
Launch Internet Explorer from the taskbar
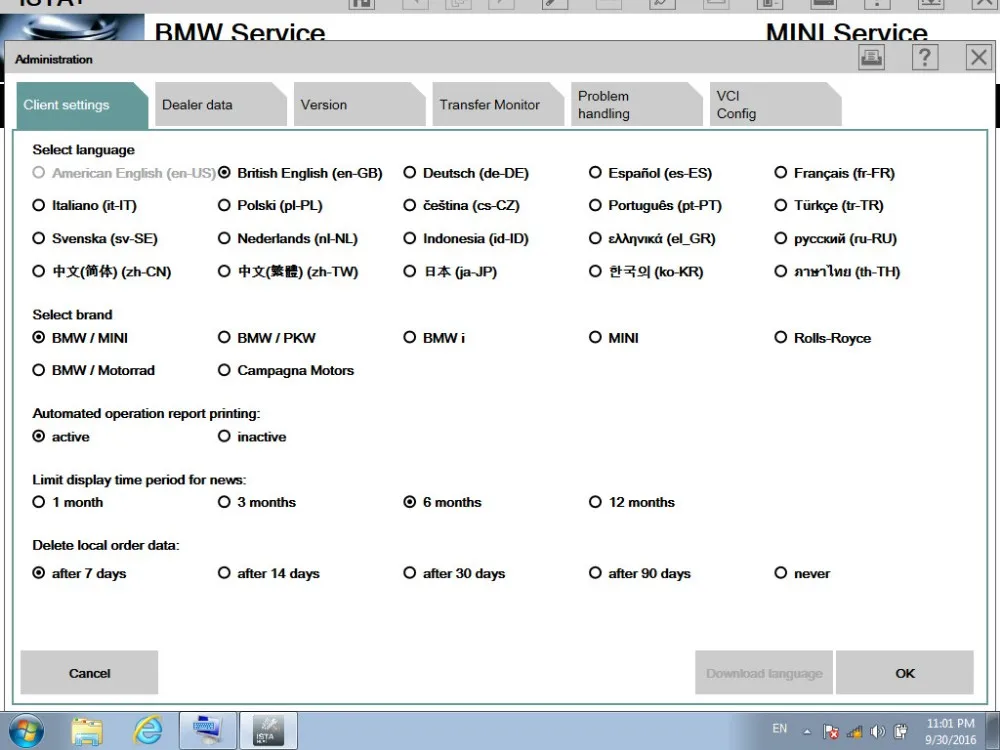click(147, 732)
